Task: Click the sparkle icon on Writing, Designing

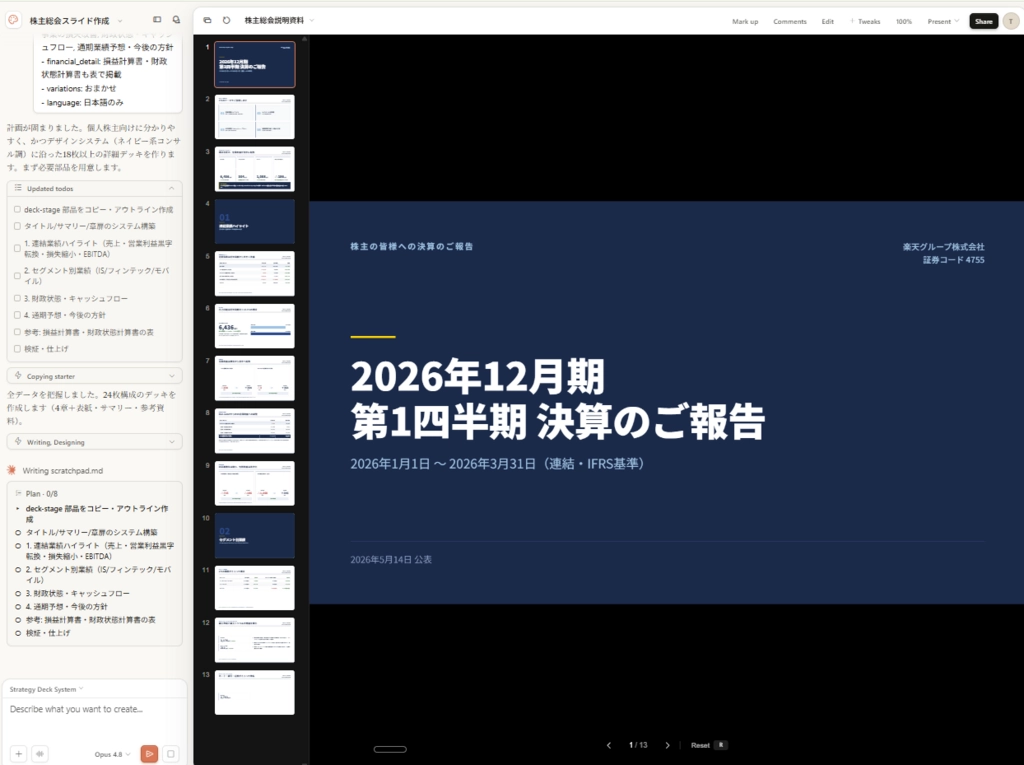Action: [18, 442]
